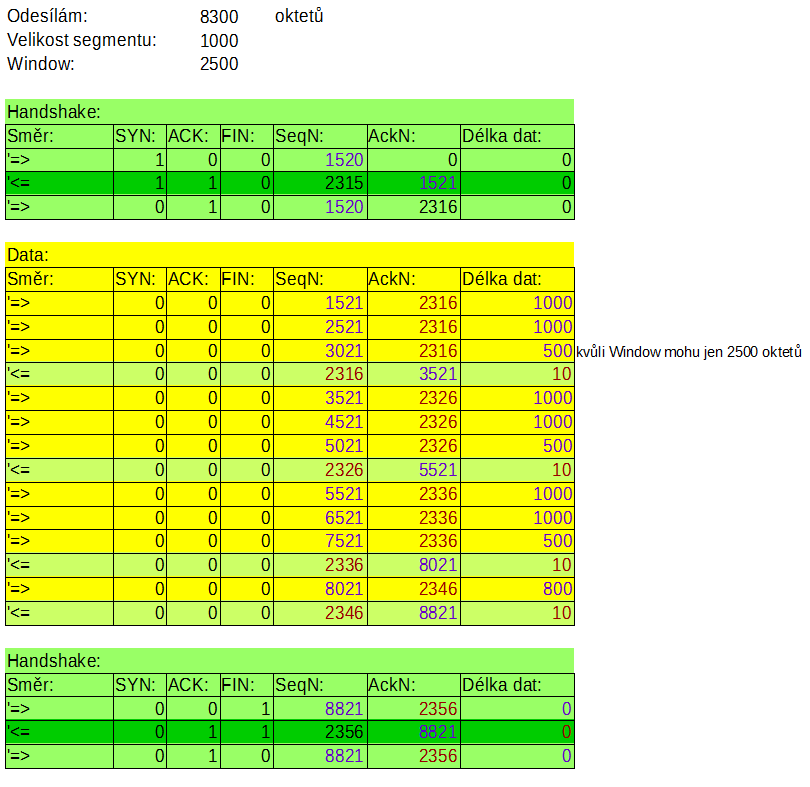Click the SeqN cell with 2521
Screen dimensions: 810x787
coord(320,327)
